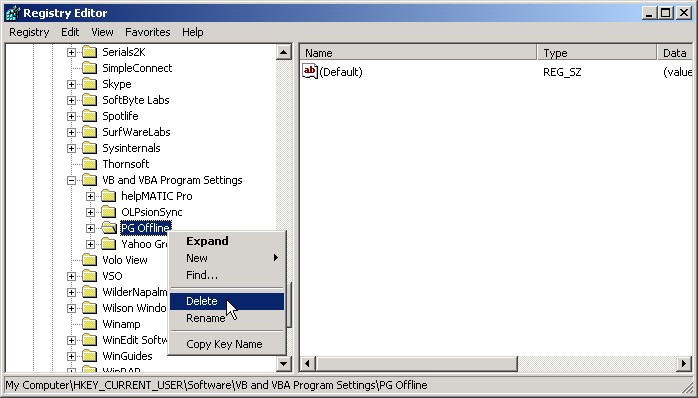Open the View menu

pyautogui.click(x=102, y=32)
